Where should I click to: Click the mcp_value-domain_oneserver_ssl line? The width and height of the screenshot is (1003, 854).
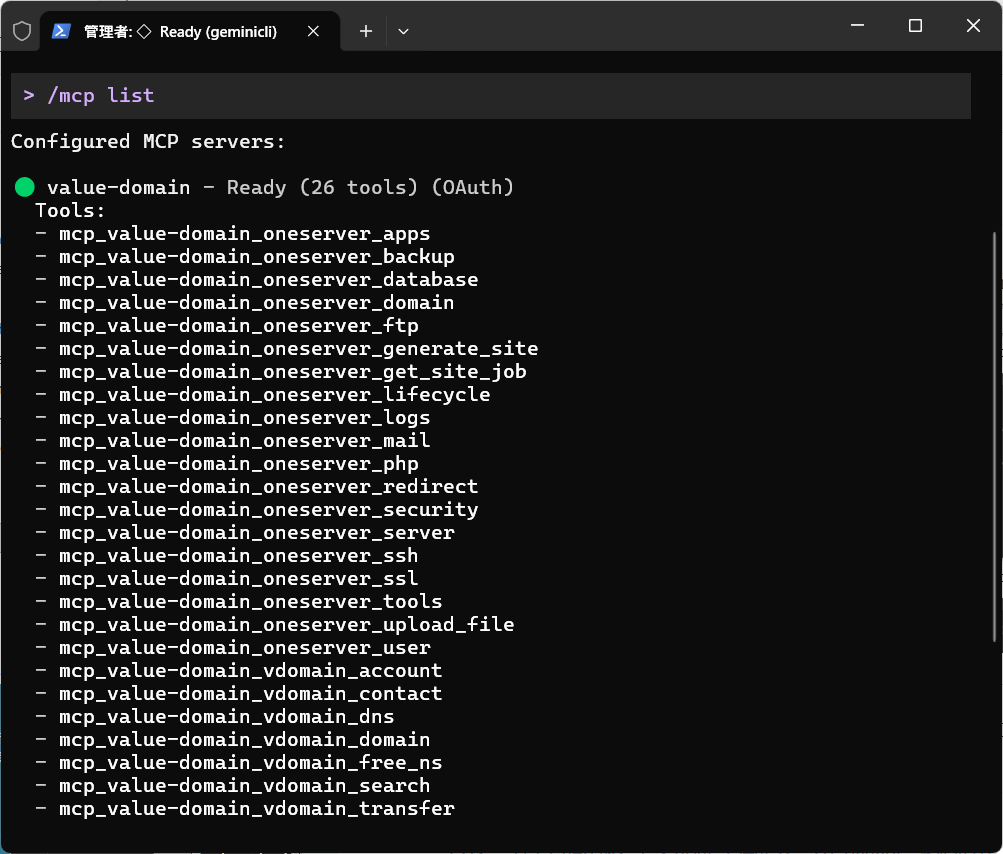(x=239, y=579)
